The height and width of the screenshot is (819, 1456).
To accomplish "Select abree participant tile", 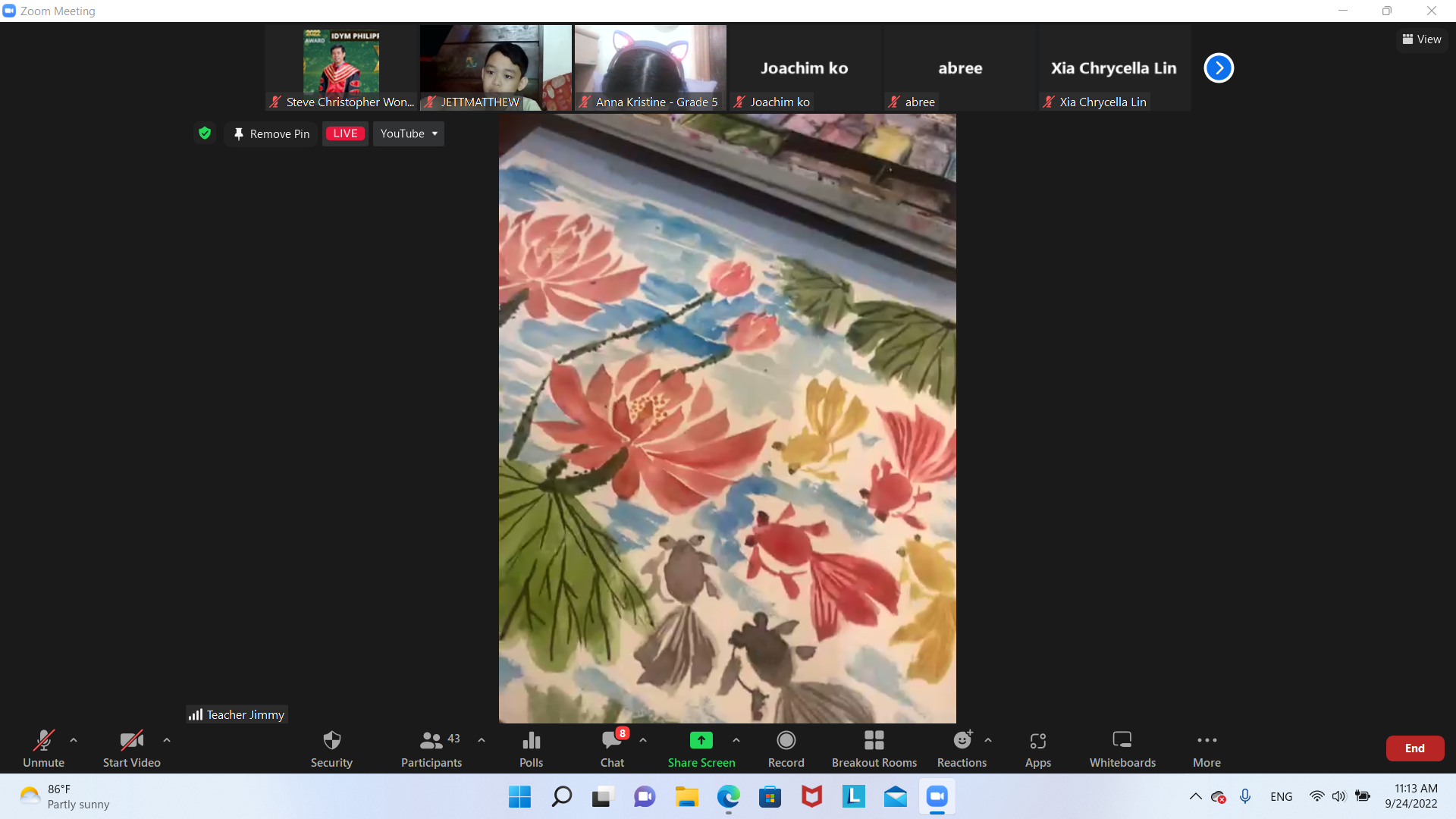I will pyautogui.click(x=960, y=68).
